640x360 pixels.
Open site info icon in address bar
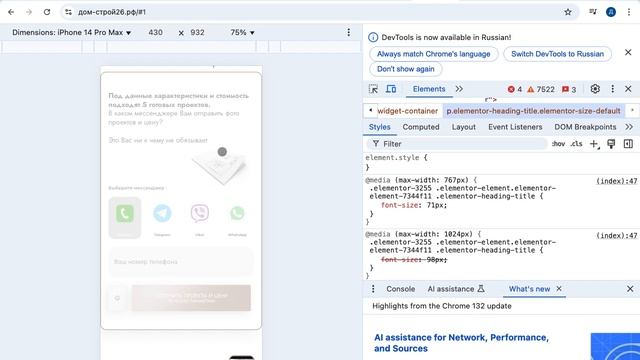69,12
